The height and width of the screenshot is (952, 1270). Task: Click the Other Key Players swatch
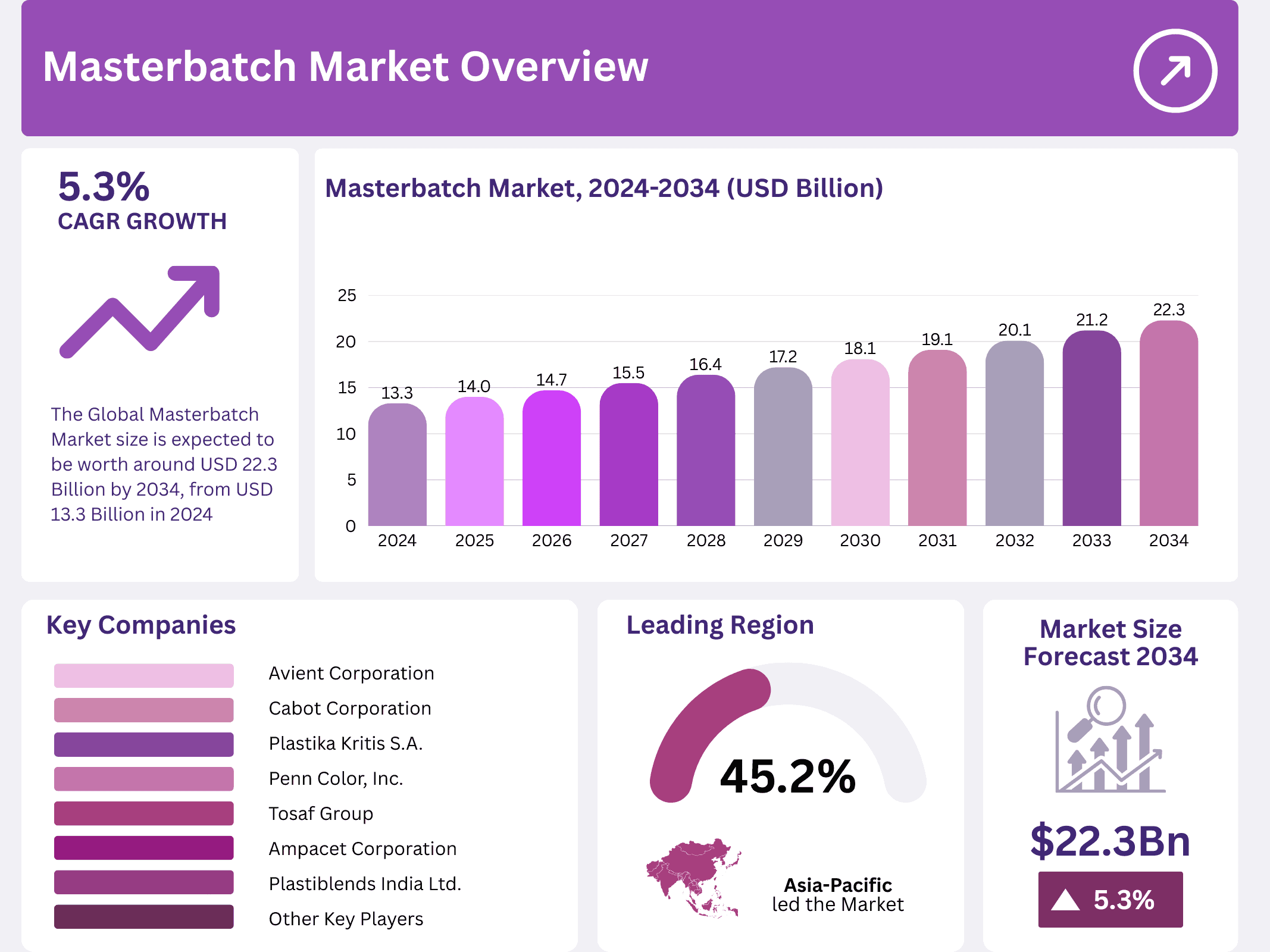pyautogui.click(x=143, y=917)
